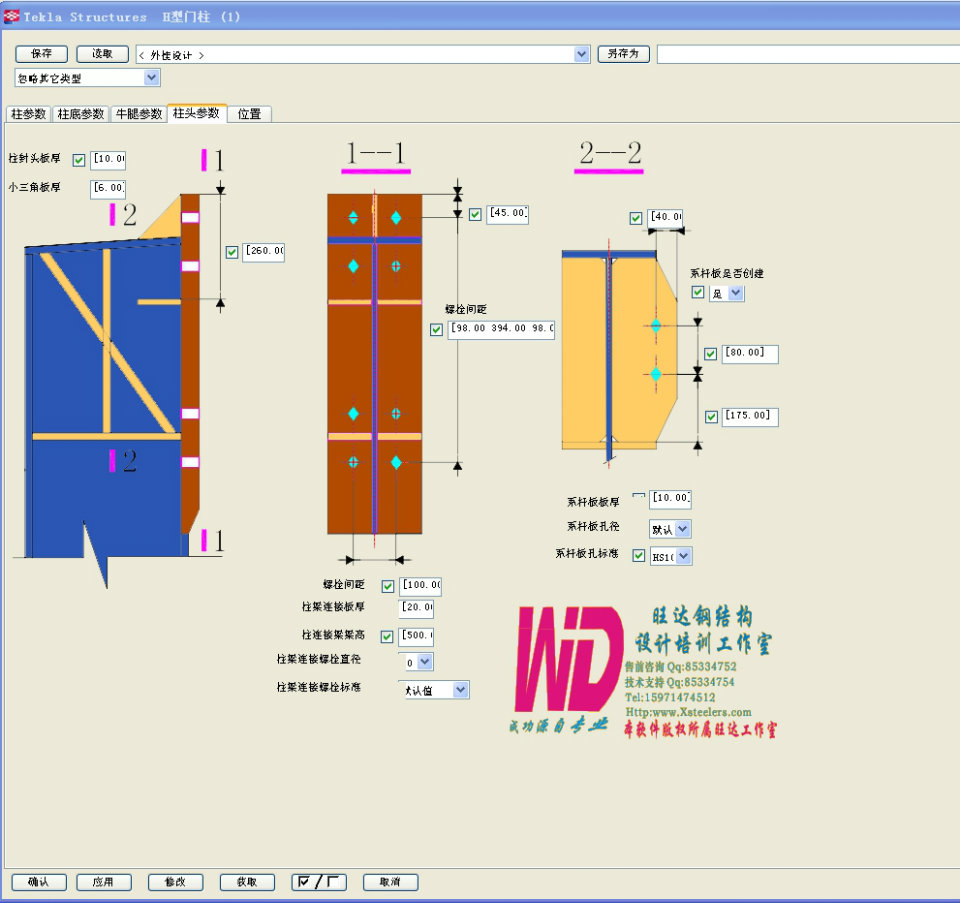Open the saved settings dropdown showing 外柱设计

coord(363,54)
